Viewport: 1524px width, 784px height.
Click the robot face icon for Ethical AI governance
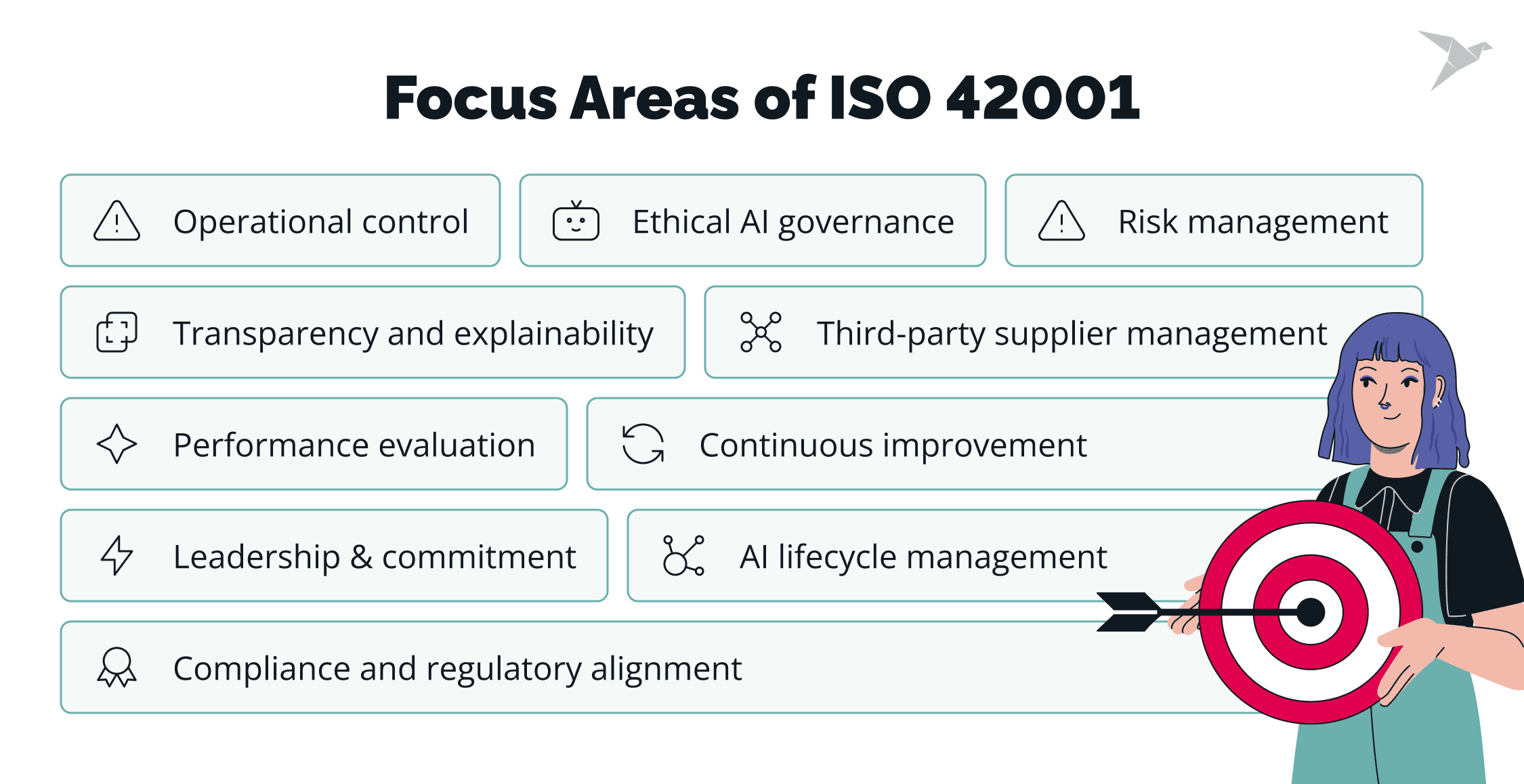coord(576,222)
